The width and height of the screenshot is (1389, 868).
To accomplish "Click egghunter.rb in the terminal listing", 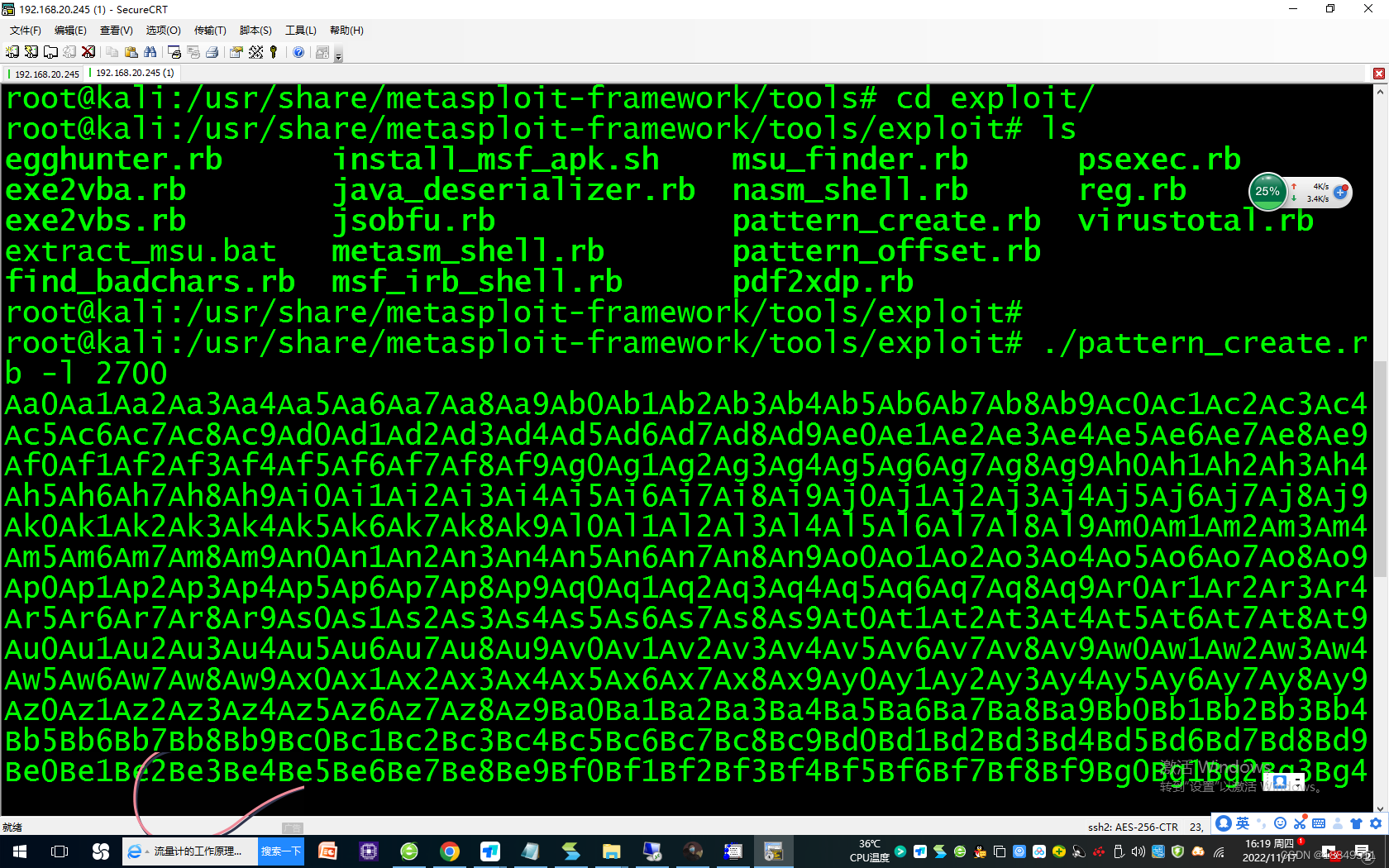I will 114,160.
